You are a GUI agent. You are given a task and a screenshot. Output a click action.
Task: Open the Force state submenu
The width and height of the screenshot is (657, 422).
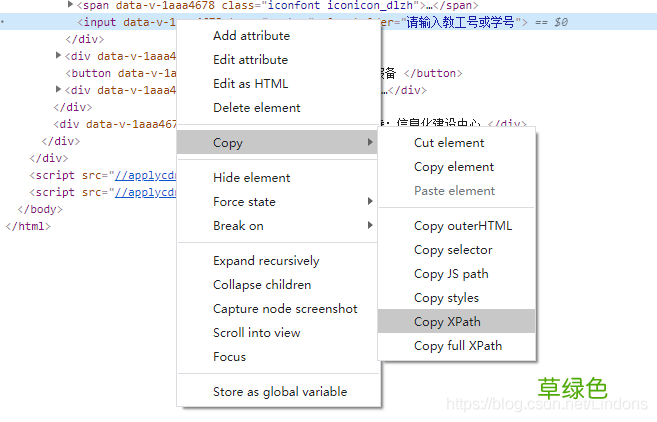point(277,202)
